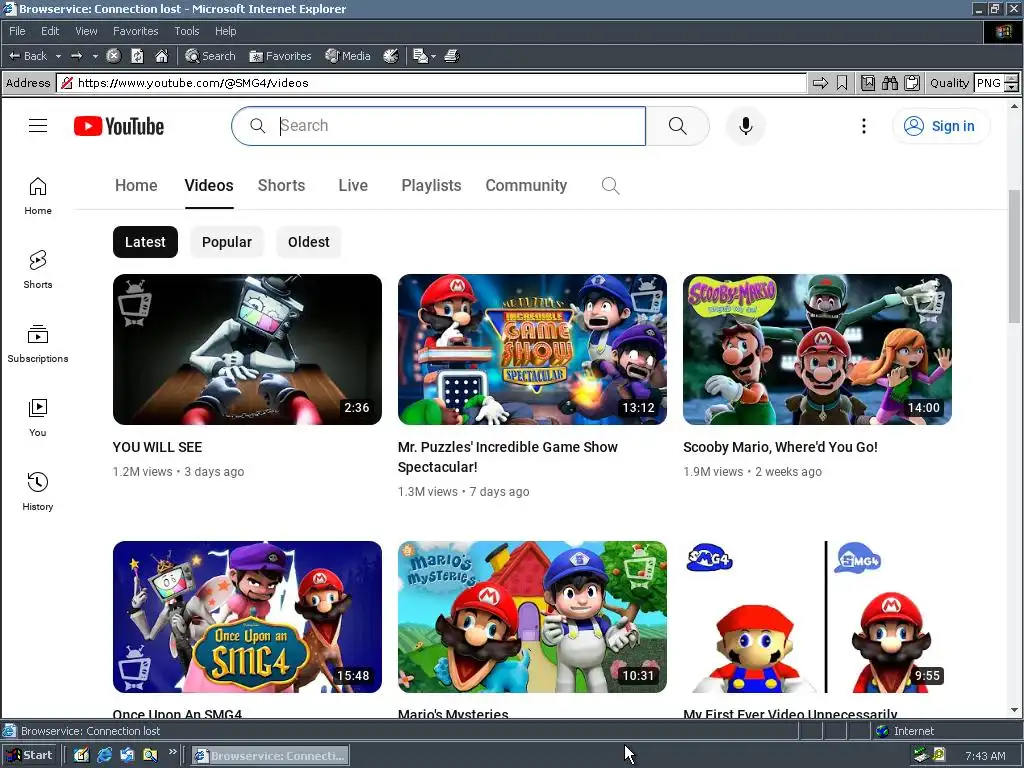This screenshot has width=1024, height=768.
Task: Open the Tools menu
Action: 187,31
